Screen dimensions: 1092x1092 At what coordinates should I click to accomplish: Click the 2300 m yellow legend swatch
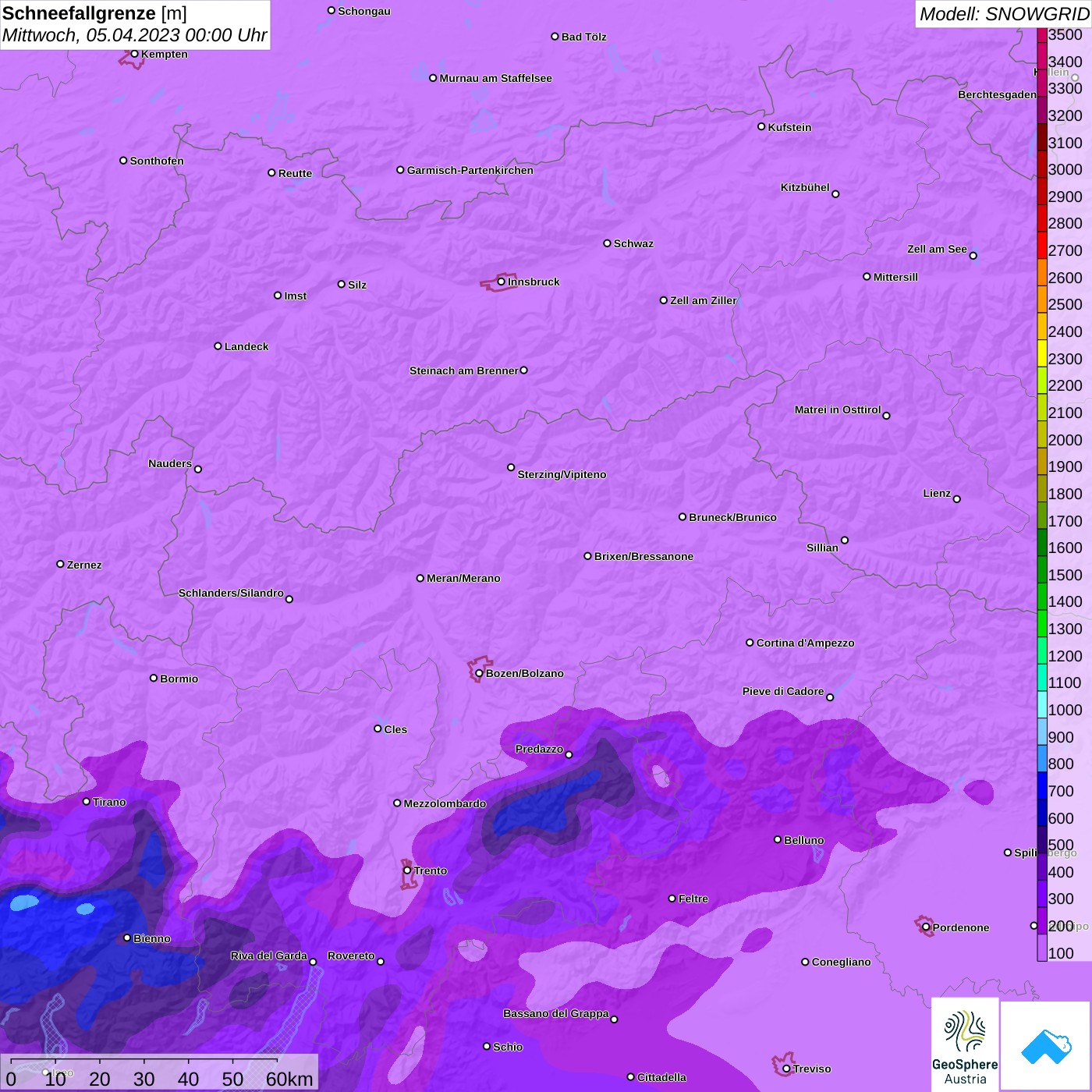[x=1042, y=353]
